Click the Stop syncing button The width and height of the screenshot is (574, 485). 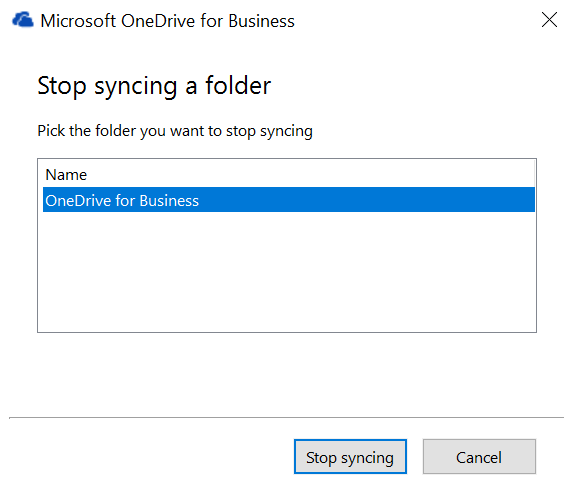click(350, 456)
